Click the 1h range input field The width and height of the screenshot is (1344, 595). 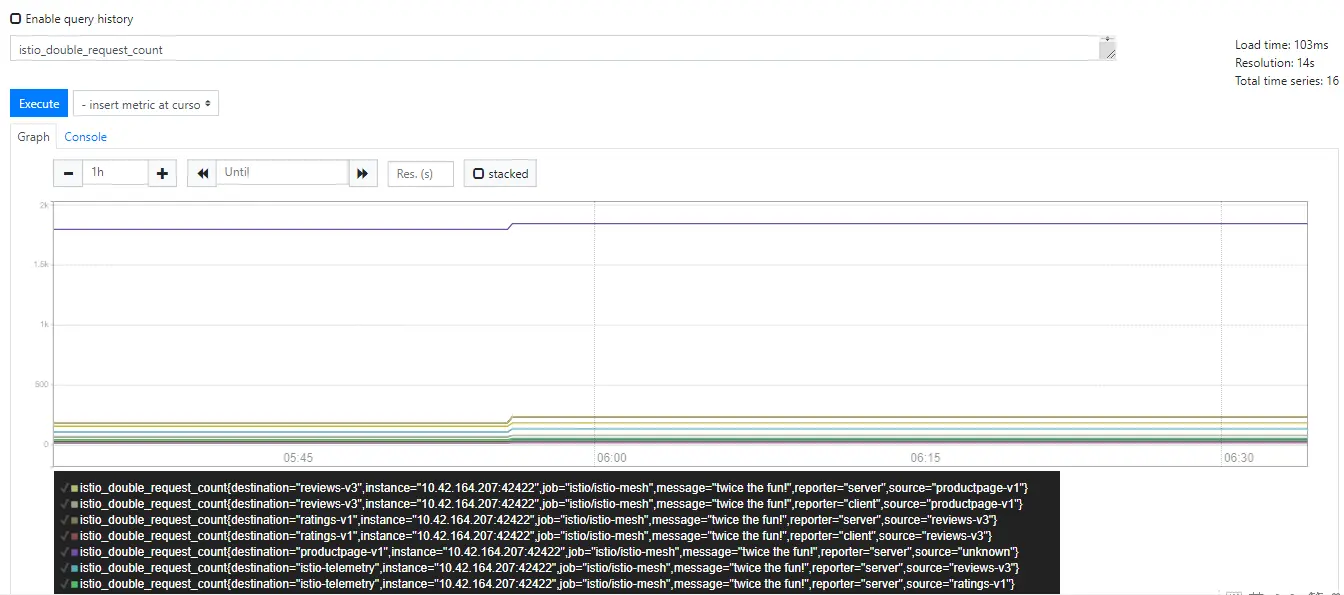coord(115,172)
